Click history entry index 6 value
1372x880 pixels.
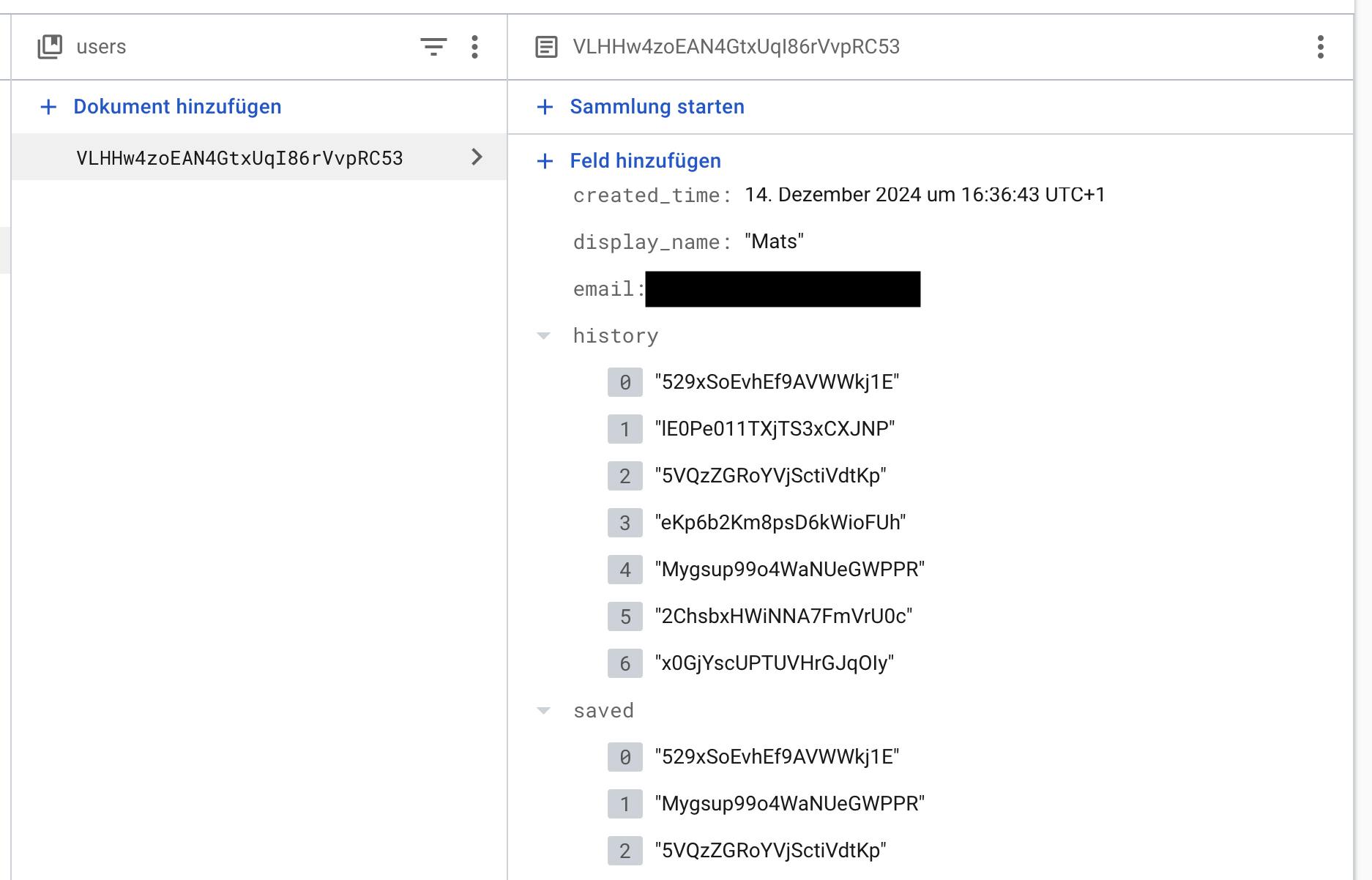774,663
